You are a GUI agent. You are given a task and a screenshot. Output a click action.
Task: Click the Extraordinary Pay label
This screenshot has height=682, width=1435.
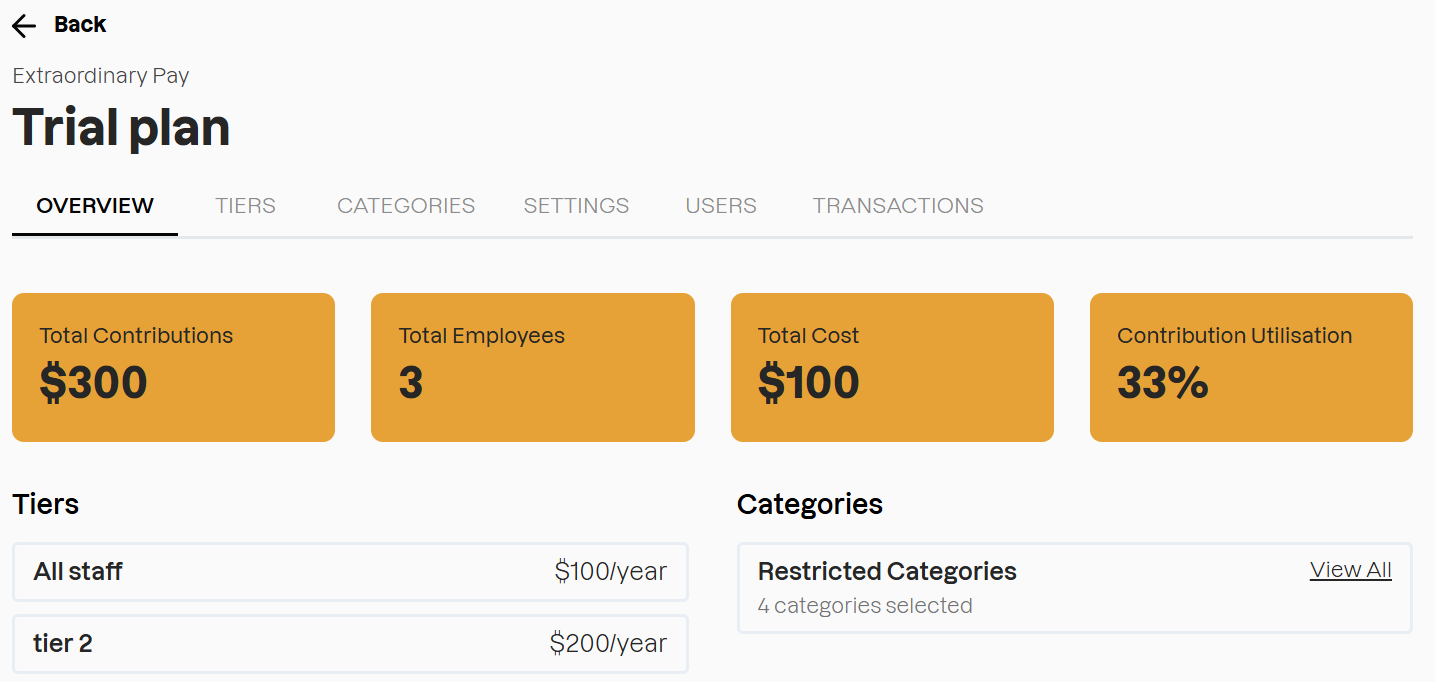coord(100,76)
